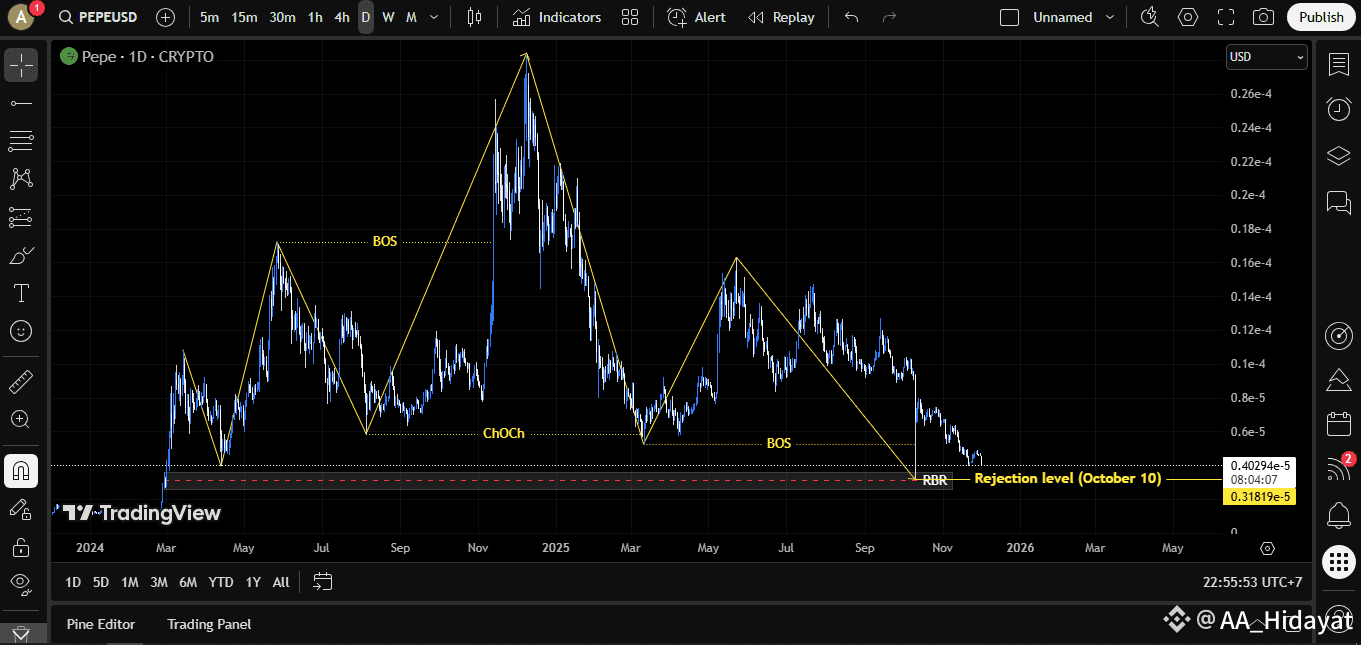Select the zoom in tool

pos(21,419)
